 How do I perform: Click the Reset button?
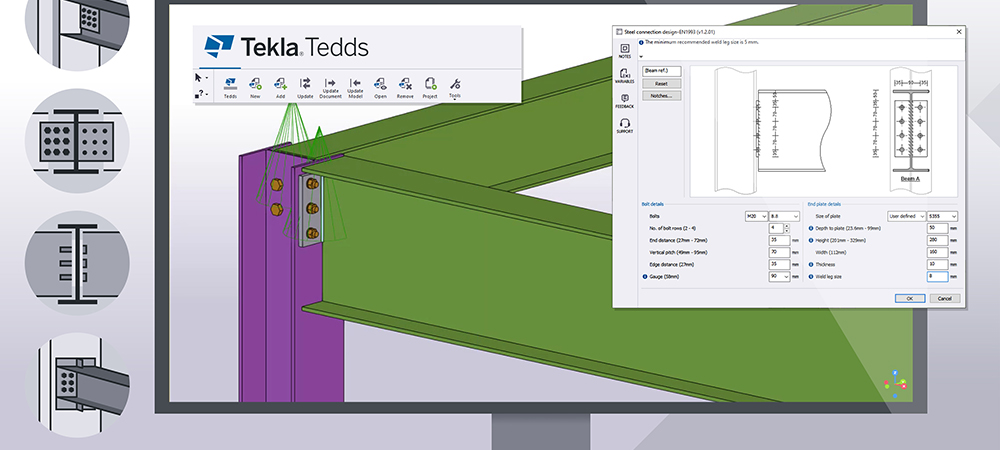pyautogui.click(x=661, y=83)
